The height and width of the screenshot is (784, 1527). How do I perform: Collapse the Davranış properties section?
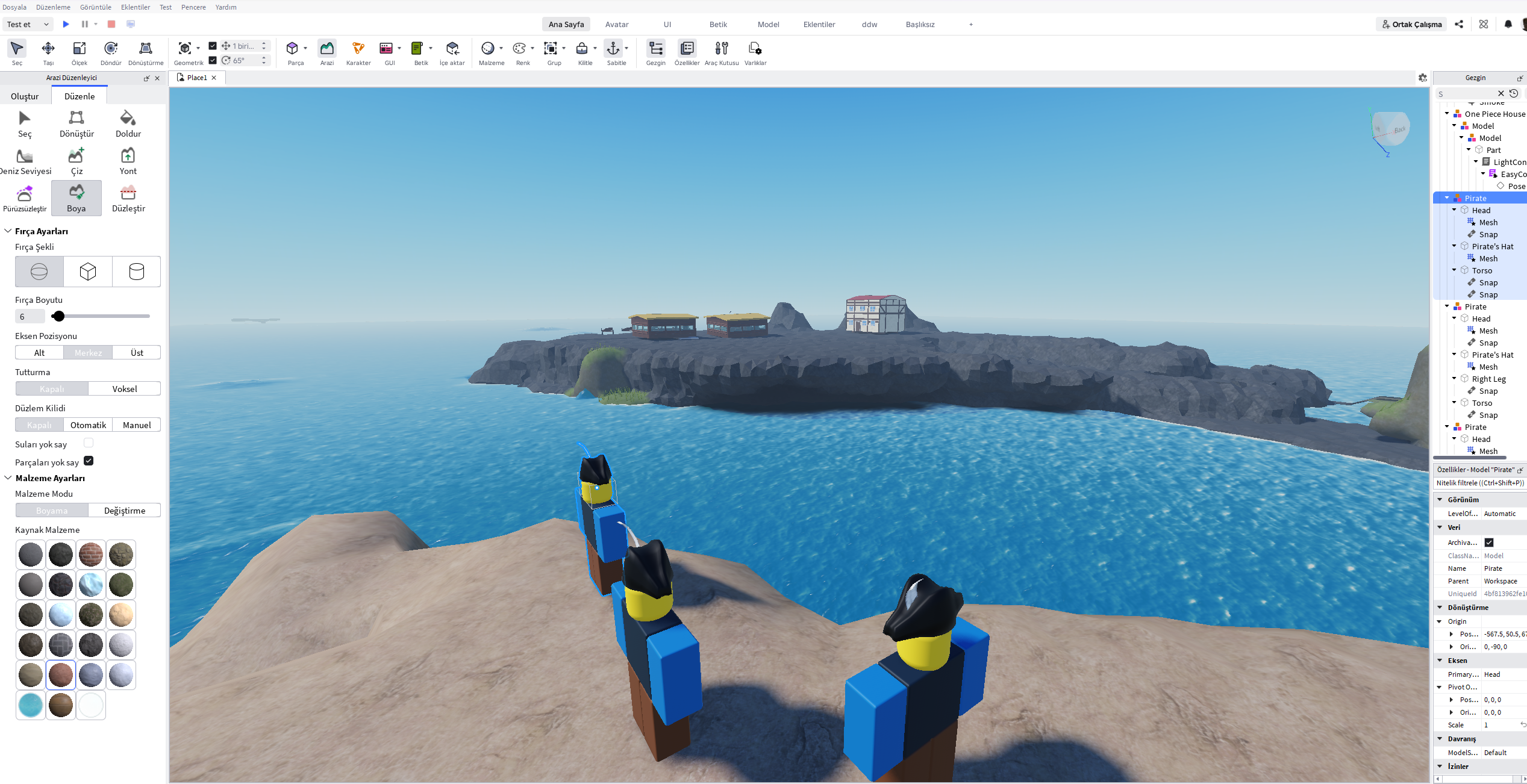tap(1440, 739)
